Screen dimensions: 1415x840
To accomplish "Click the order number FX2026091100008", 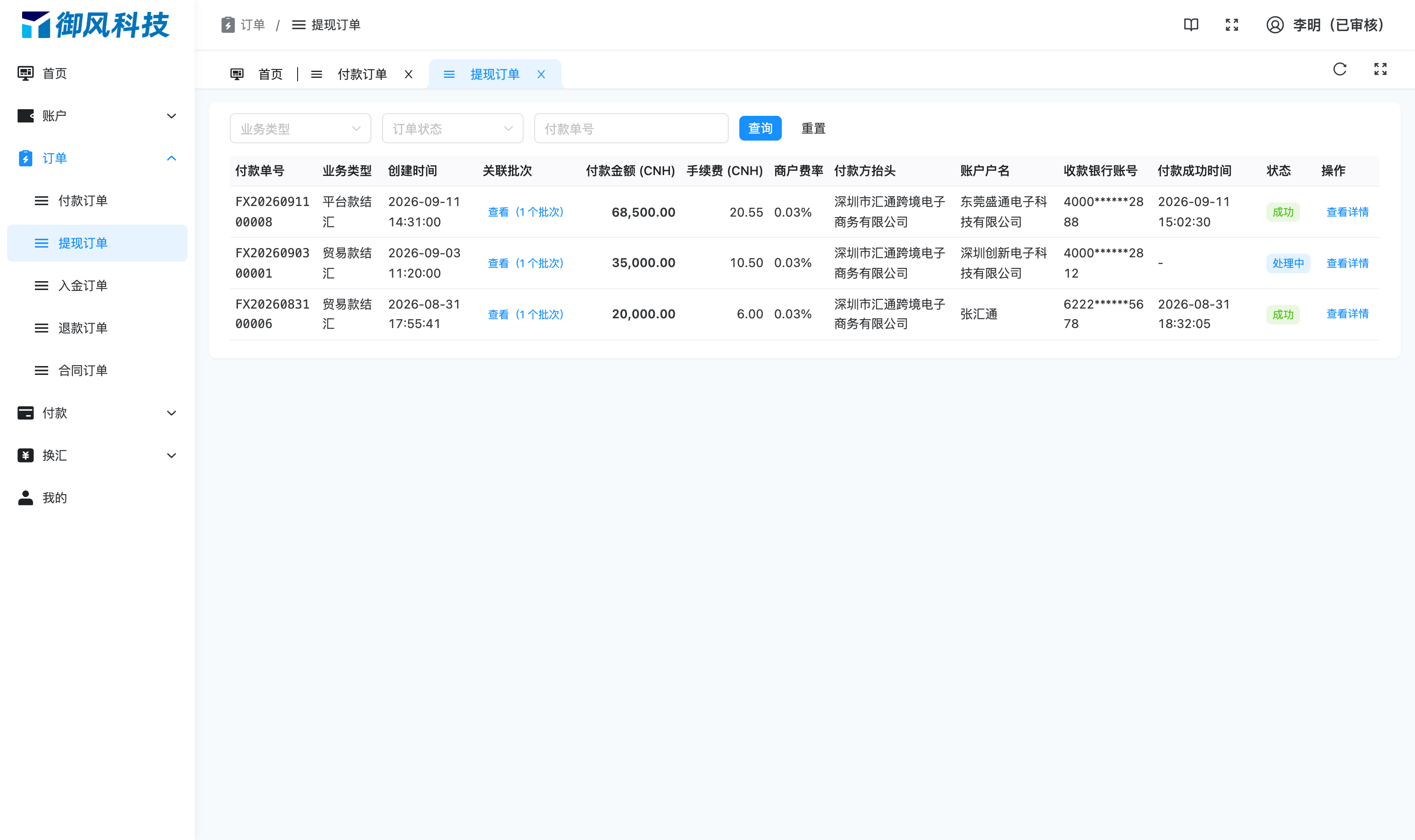I will (272, 212).
